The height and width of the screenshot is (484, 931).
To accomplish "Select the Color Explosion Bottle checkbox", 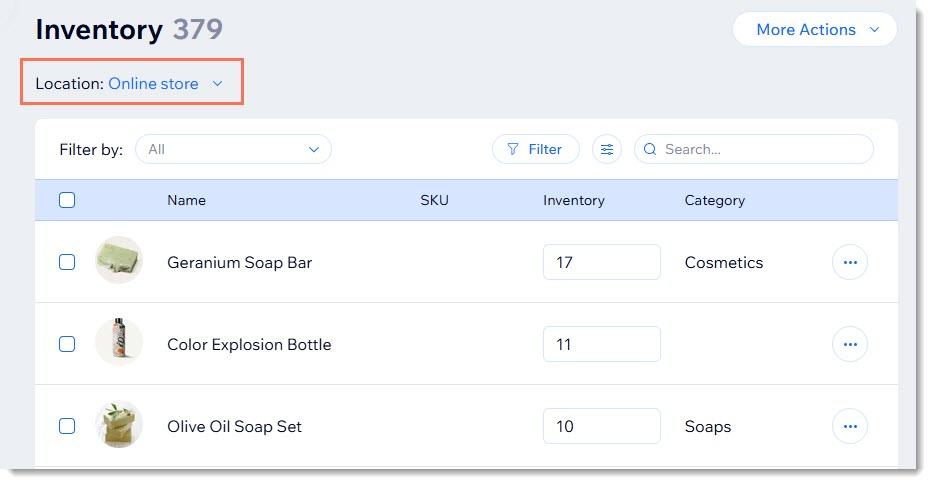I will pyautogui.click(x=67, y=344).
